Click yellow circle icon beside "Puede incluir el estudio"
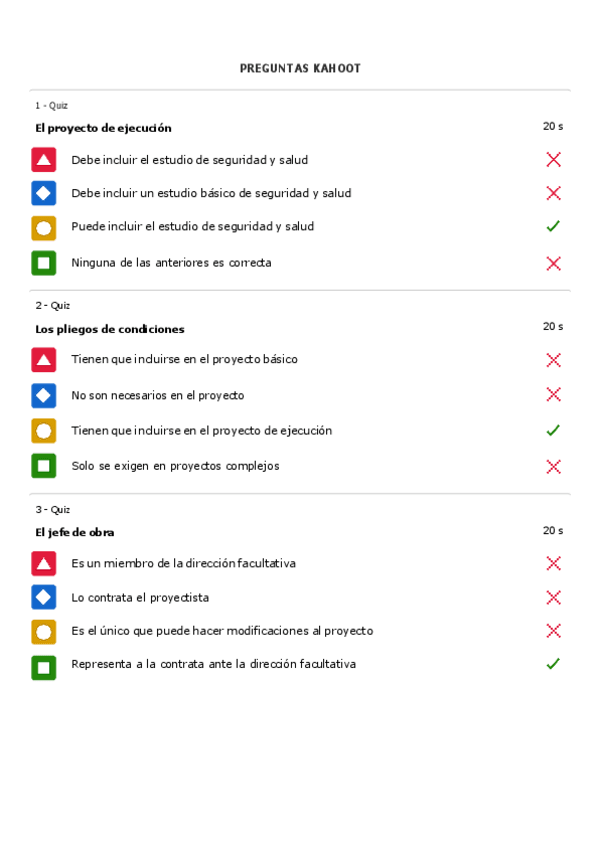The width and height of the screenshot is (600, 848). (x=43, y=228)
